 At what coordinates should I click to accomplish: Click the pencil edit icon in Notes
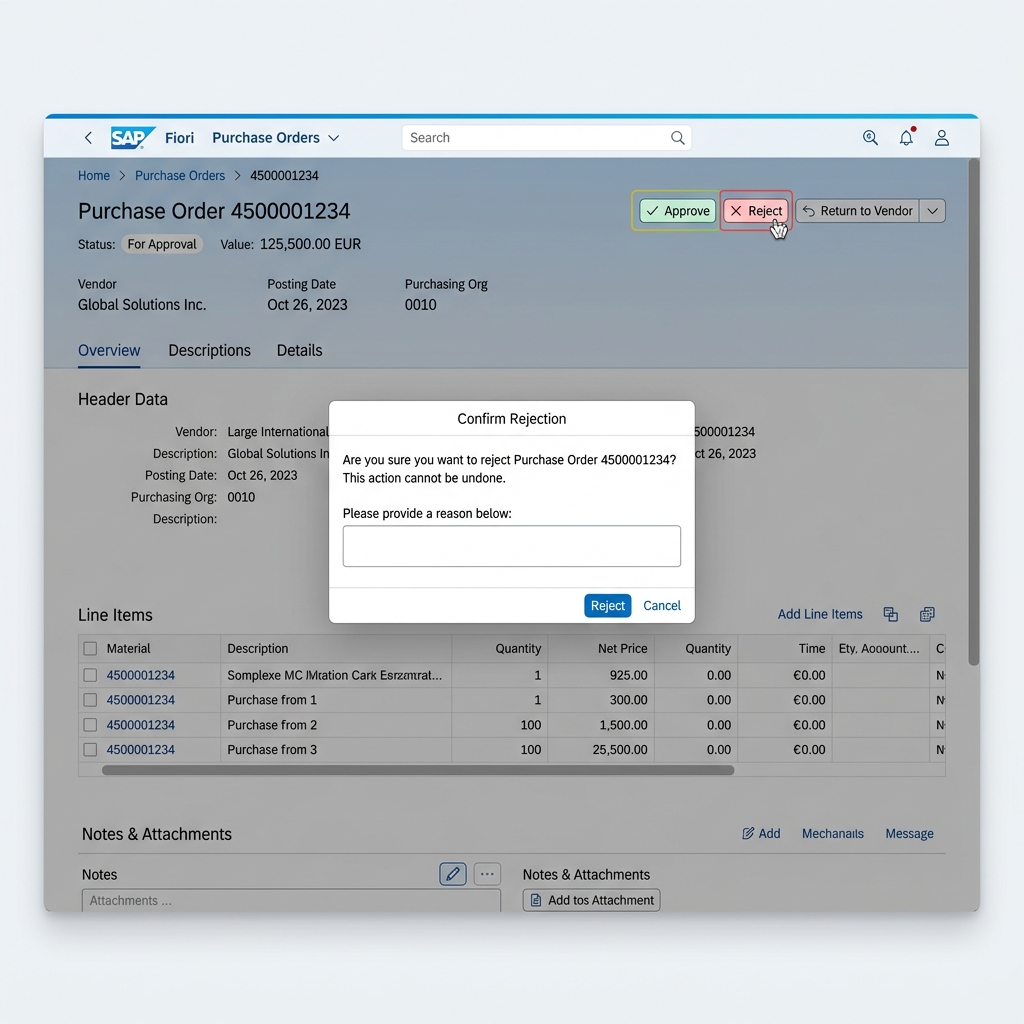click(453, 874)
